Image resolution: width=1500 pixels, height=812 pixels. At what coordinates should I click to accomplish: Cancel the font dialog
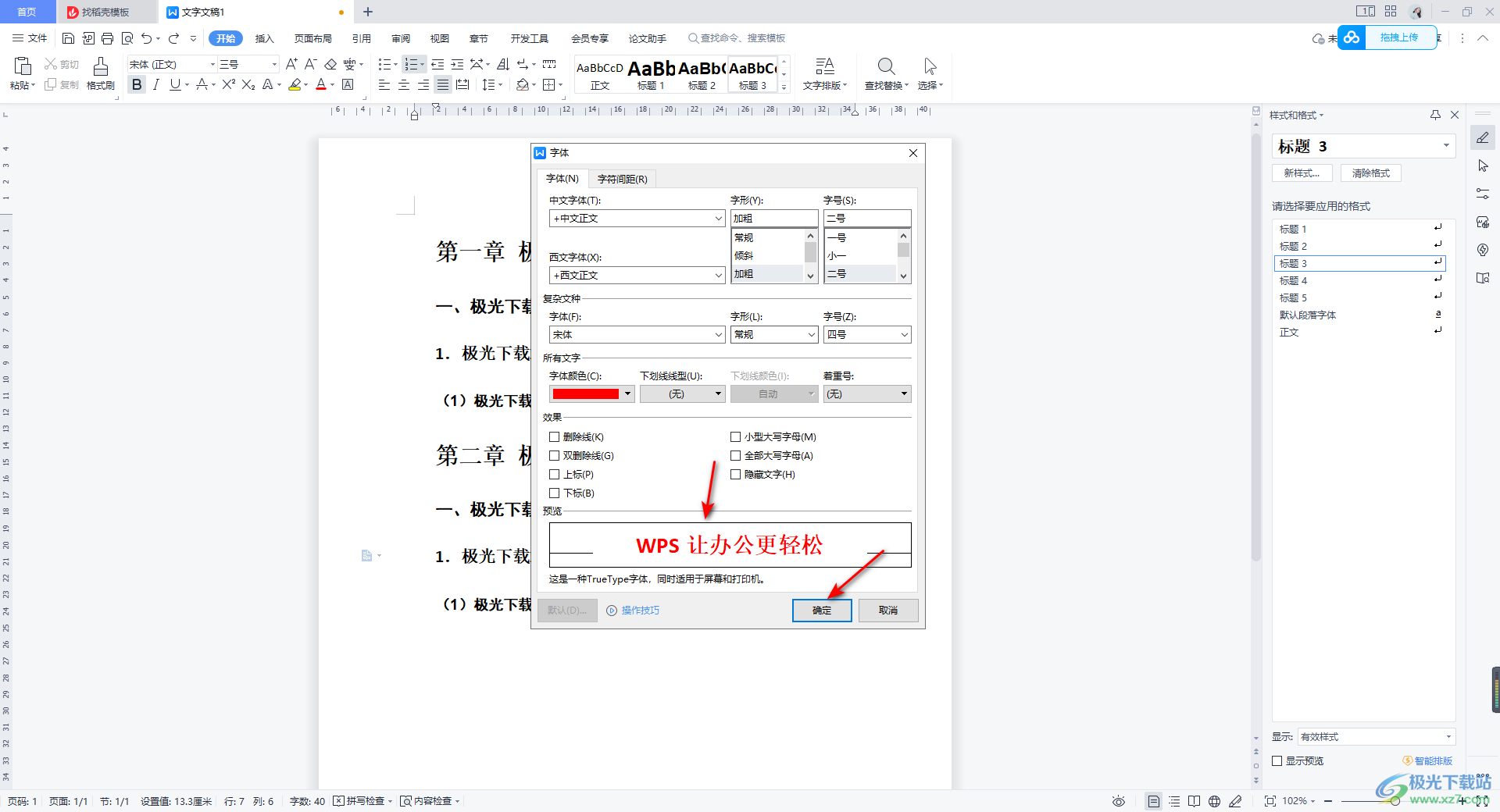pos(888,611)
